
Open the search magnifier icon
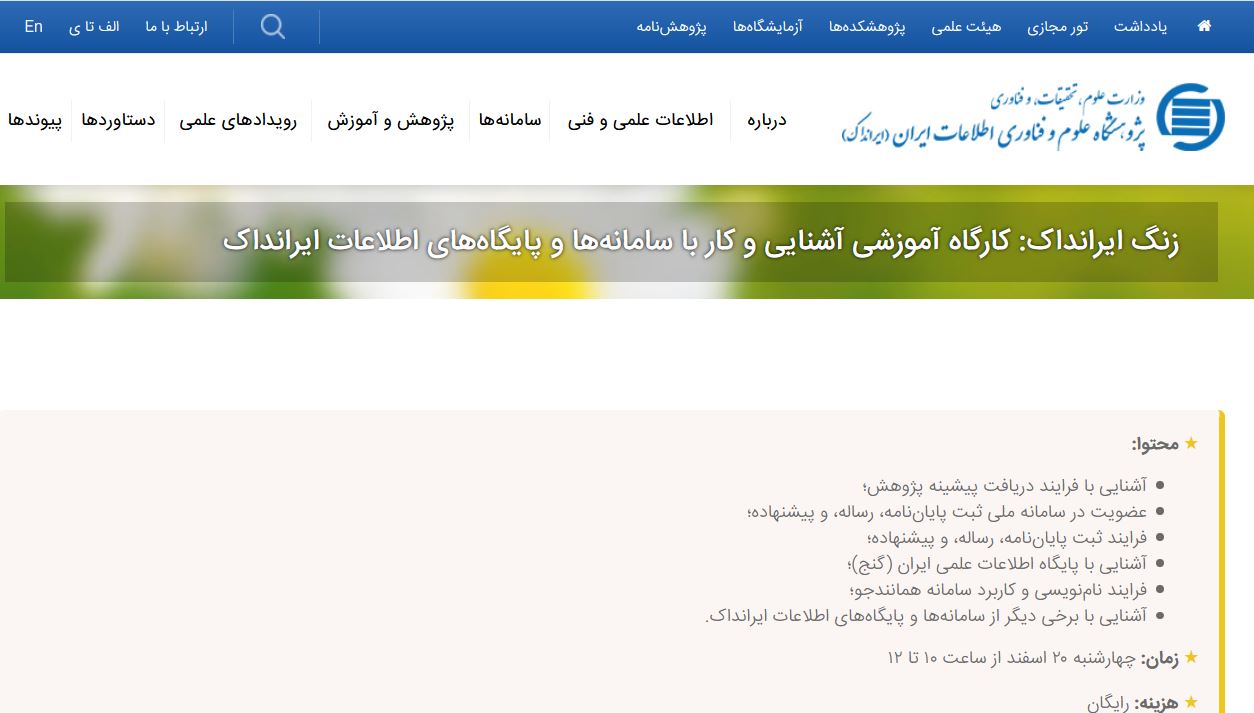[273, 27]
